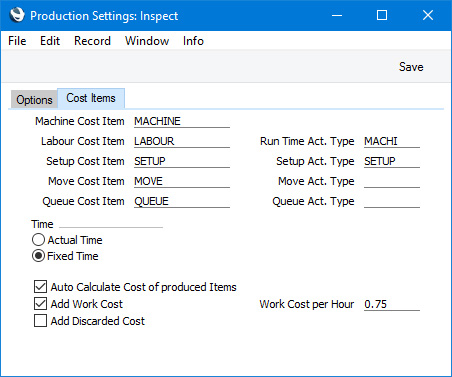Screen dimensions: 452x377
Task: Click the Setup Act. Type field
Action: [x=392, y=161]
